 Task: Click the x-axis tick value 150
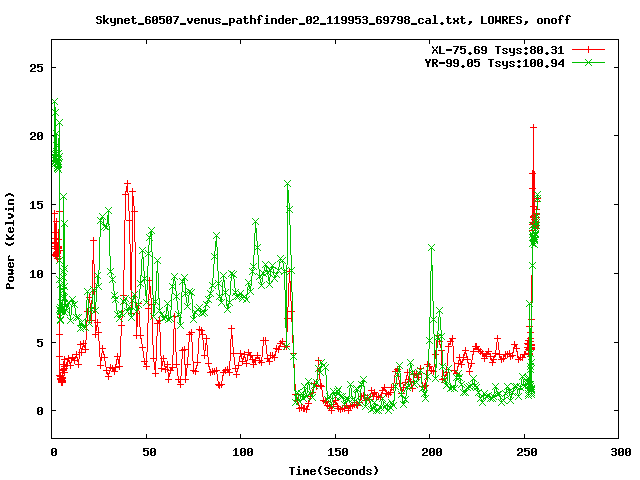[338, 452]
